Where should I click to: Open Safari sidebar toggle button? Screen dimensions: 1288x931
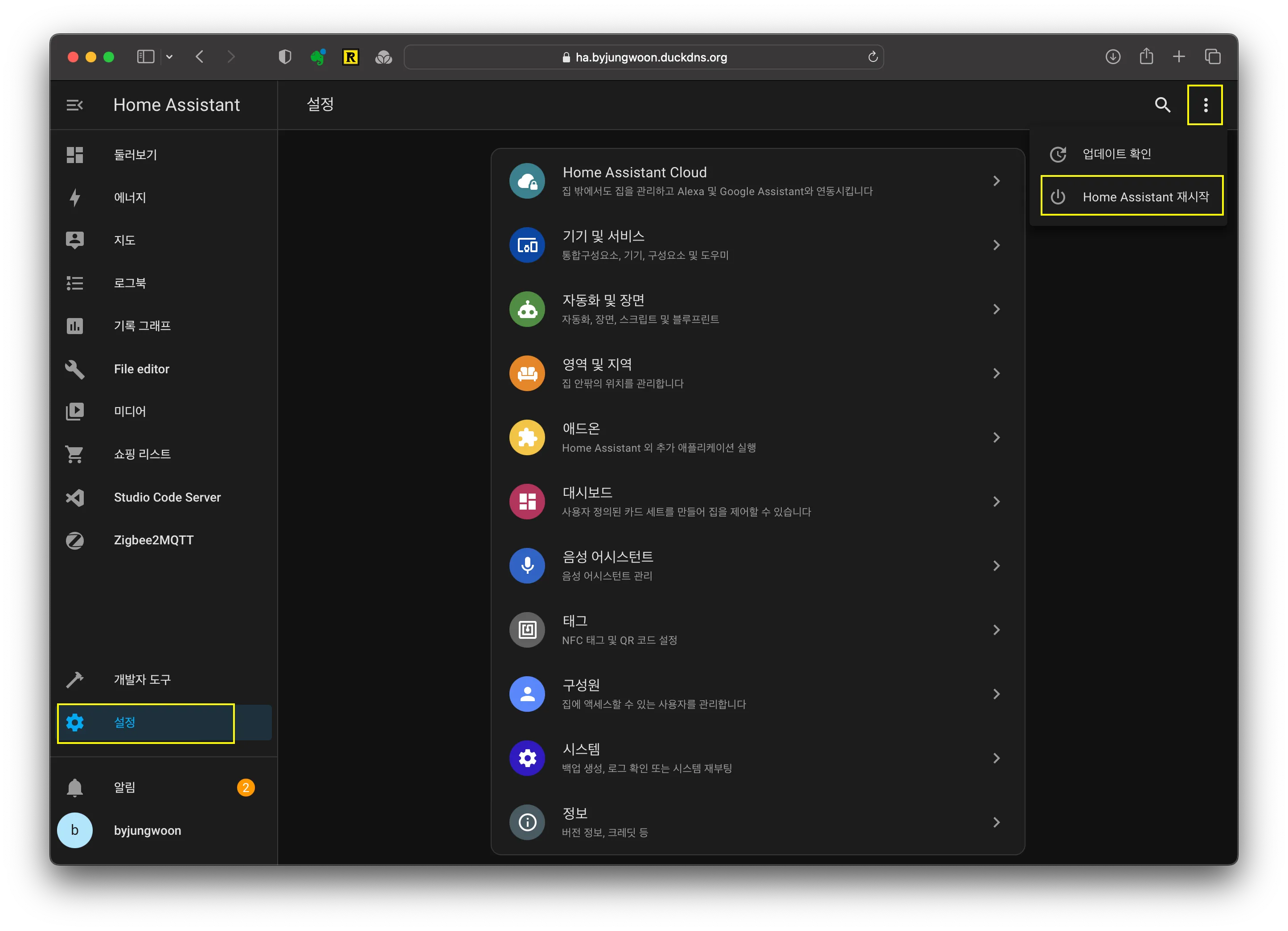tap(145, 57)
